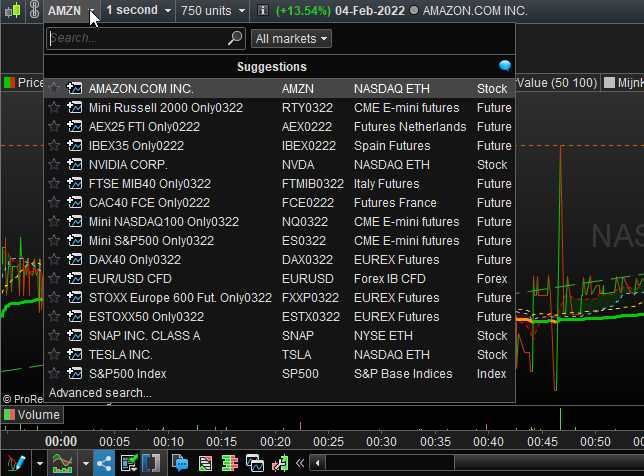Image resolution: width=644 pixels, height=476 pixels.
Task: Open a new chart for NVIDIA CORP.
Action: 74,164
